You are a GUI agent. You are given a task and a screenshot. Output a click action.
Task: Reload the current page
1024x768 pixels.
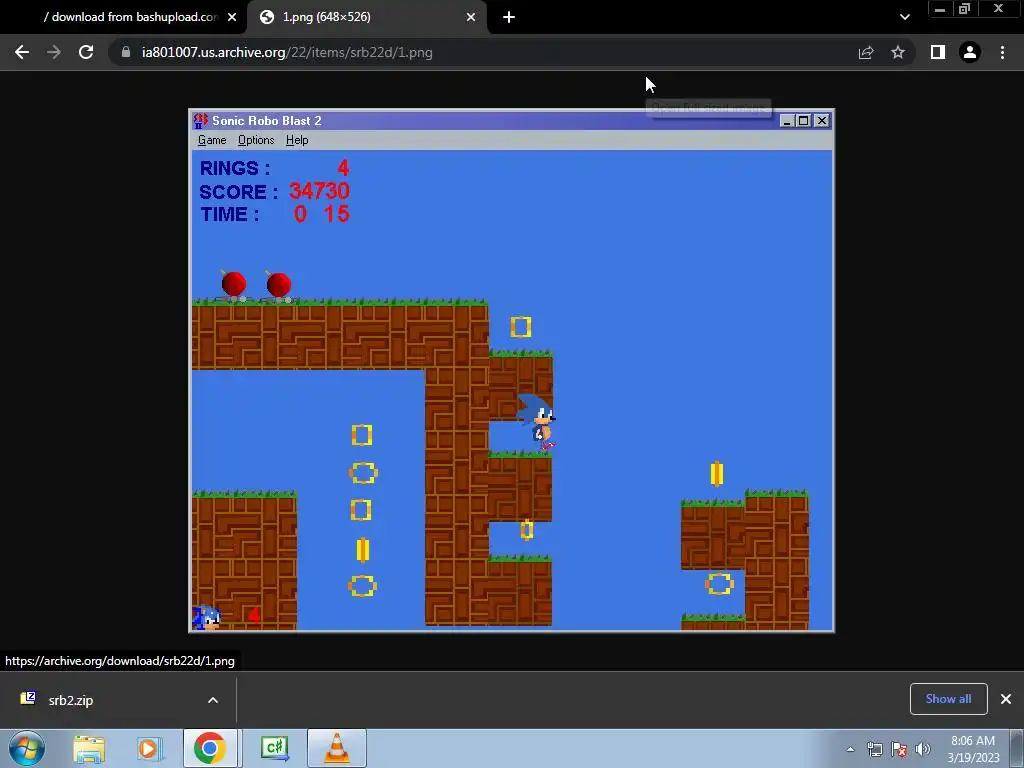[x=86, y=52]
